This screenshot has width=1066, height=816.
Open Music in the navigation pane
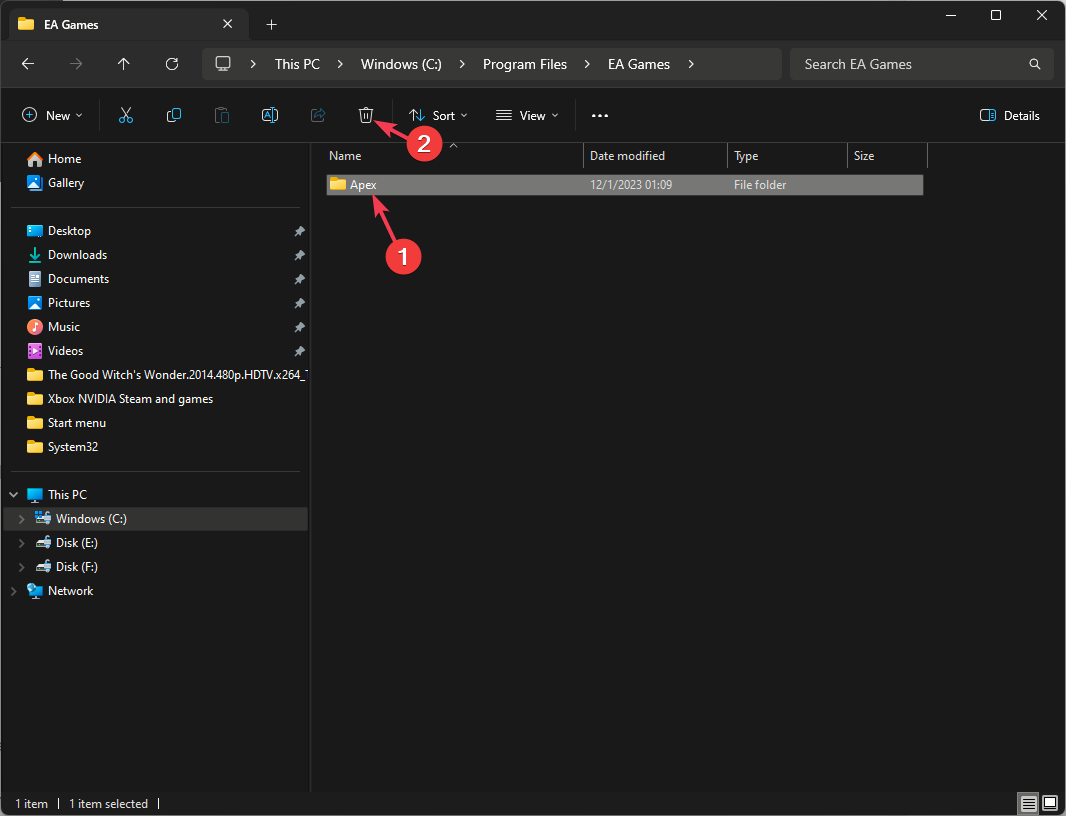click(x=64, y=327)
